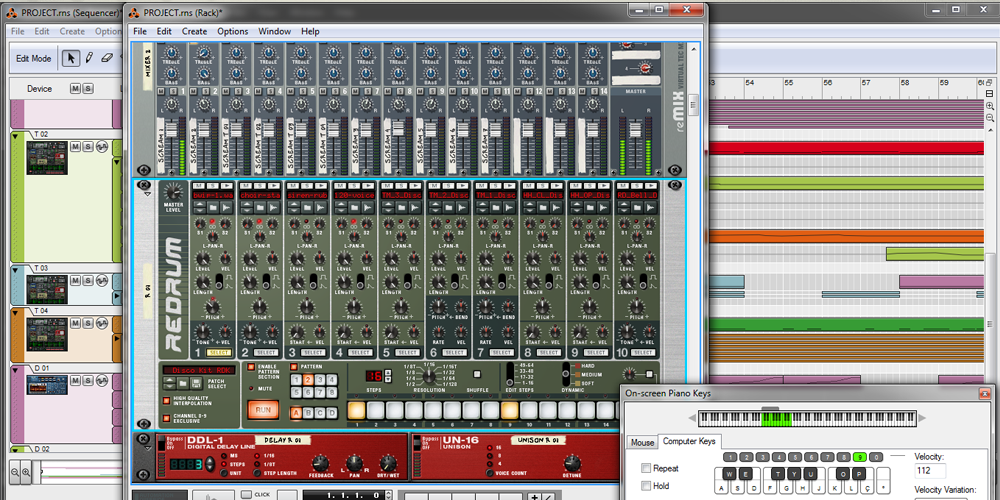Select the Eraser tool in Sequencer toolbar
1000x500 pixels.
(107, 58)
